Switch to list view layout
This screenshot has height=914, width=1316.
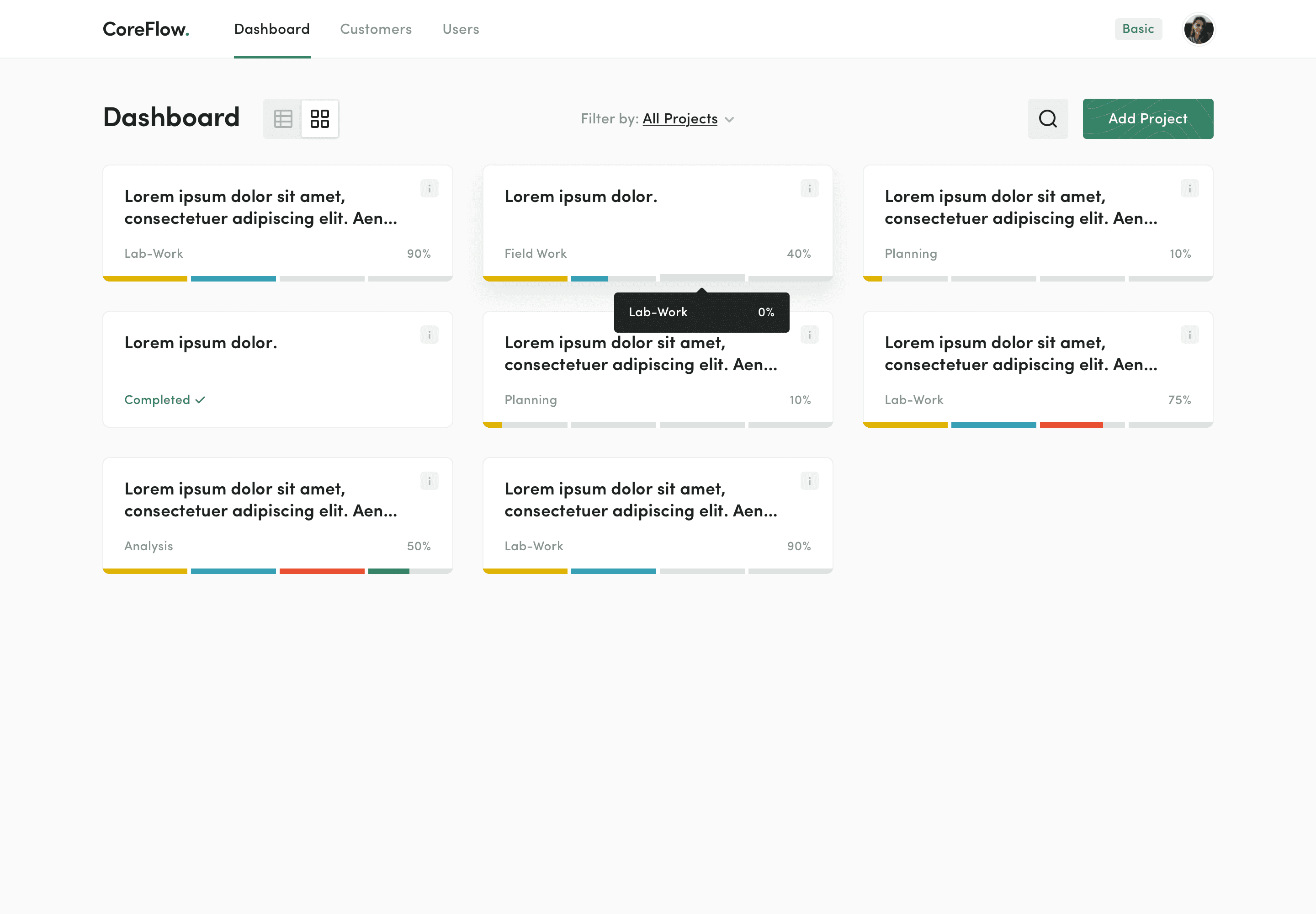283,118
